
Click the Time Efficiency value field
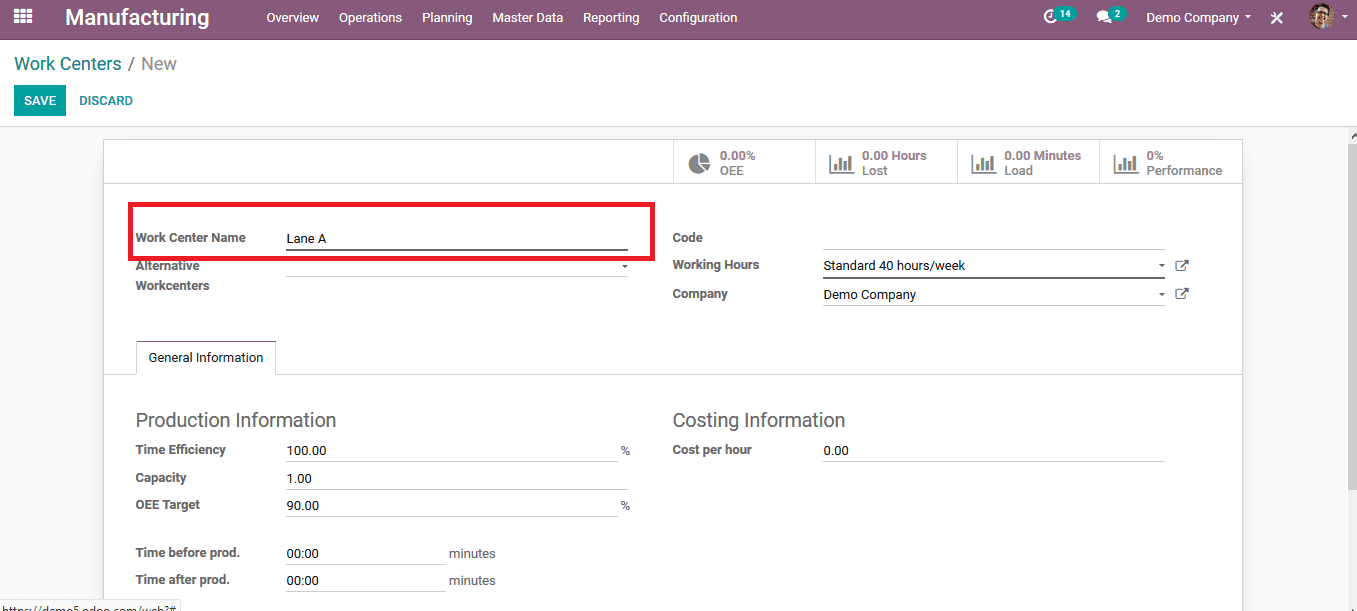[x=451, y=451]
